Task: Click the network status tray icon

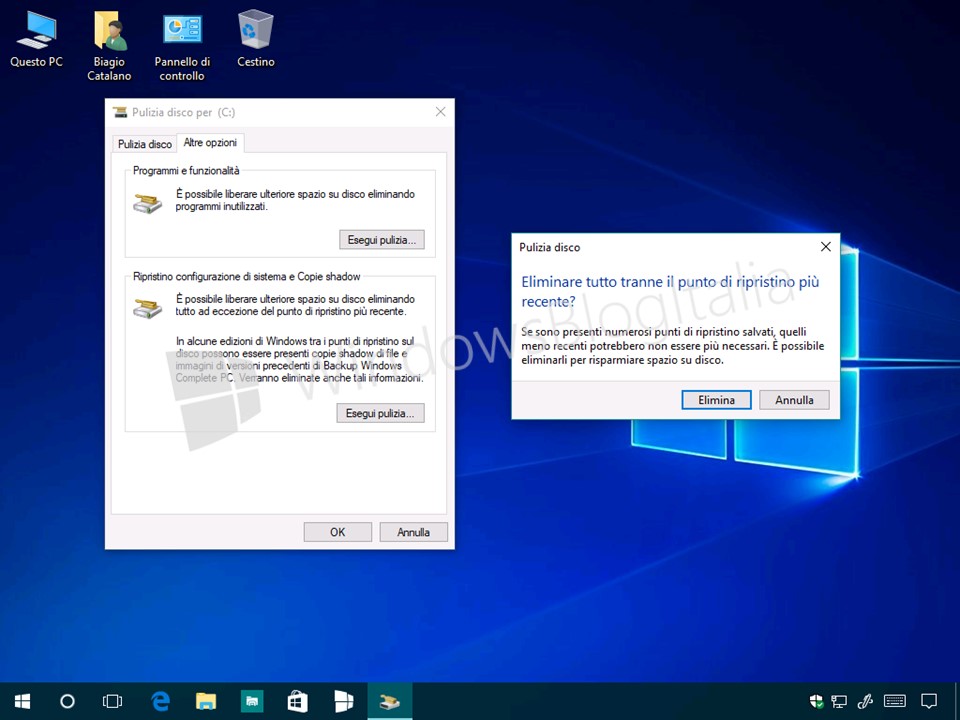Action: coord(839,701)
